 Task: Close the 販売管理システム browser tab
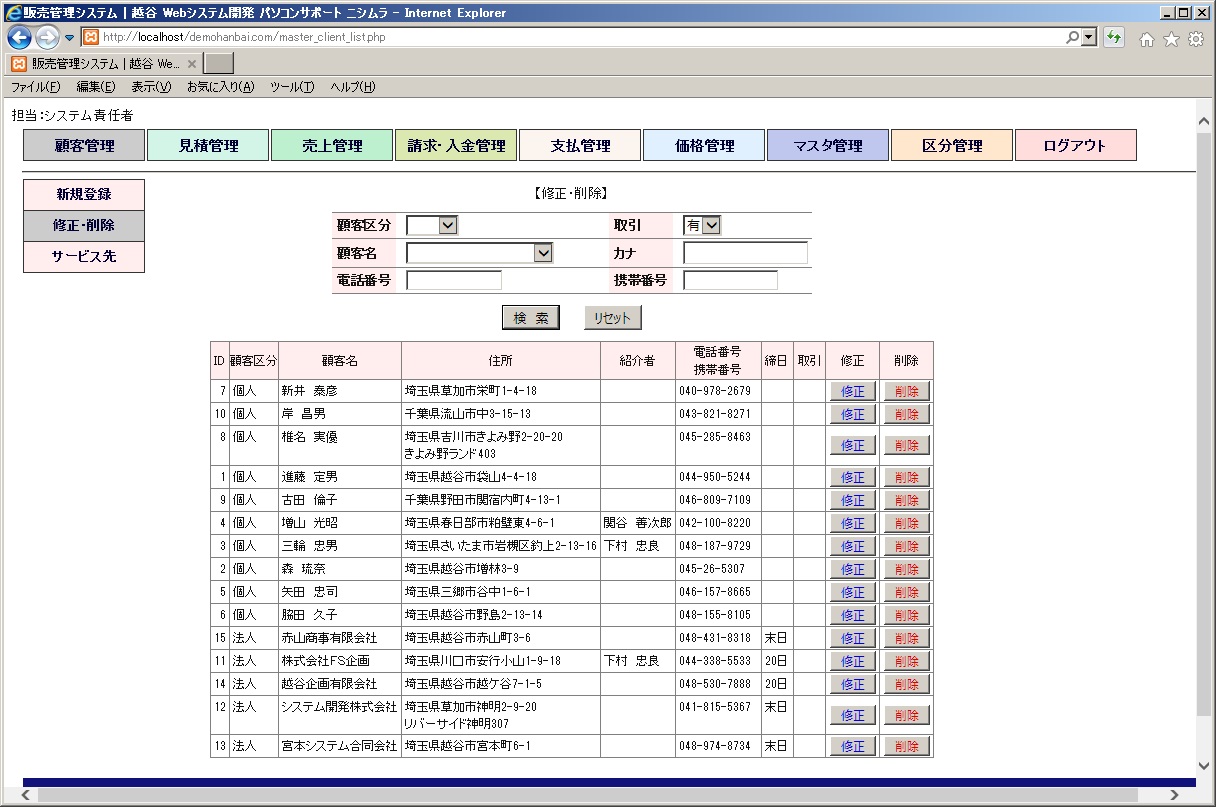pos(192,63)
